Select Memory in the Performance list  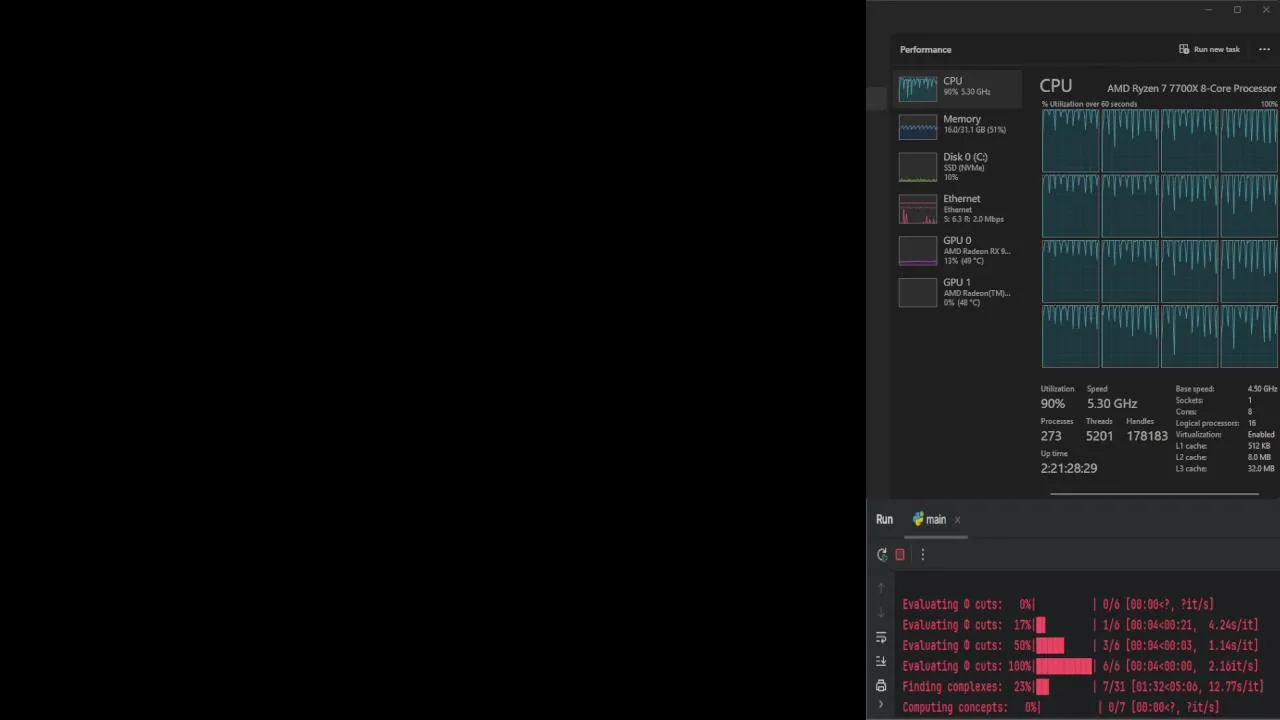958,125
